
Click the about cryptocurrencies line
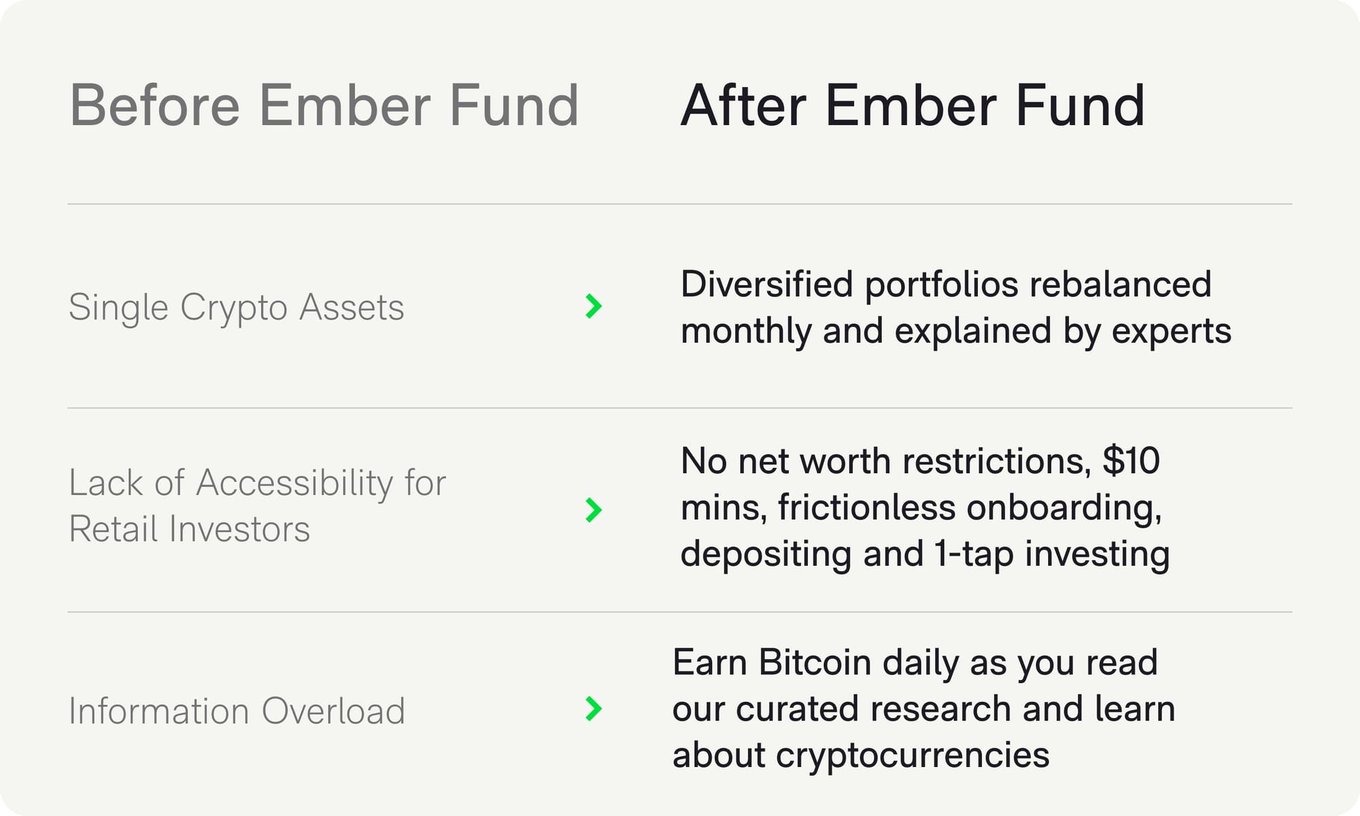(861, 754)
